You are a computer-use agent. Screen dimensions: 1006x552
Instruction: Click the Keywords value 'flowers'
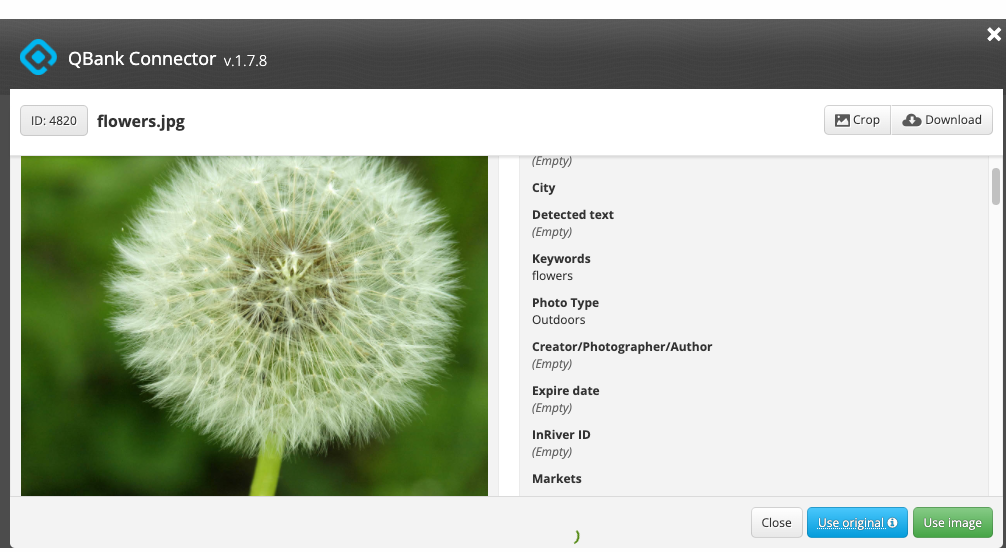click(552, 276)
